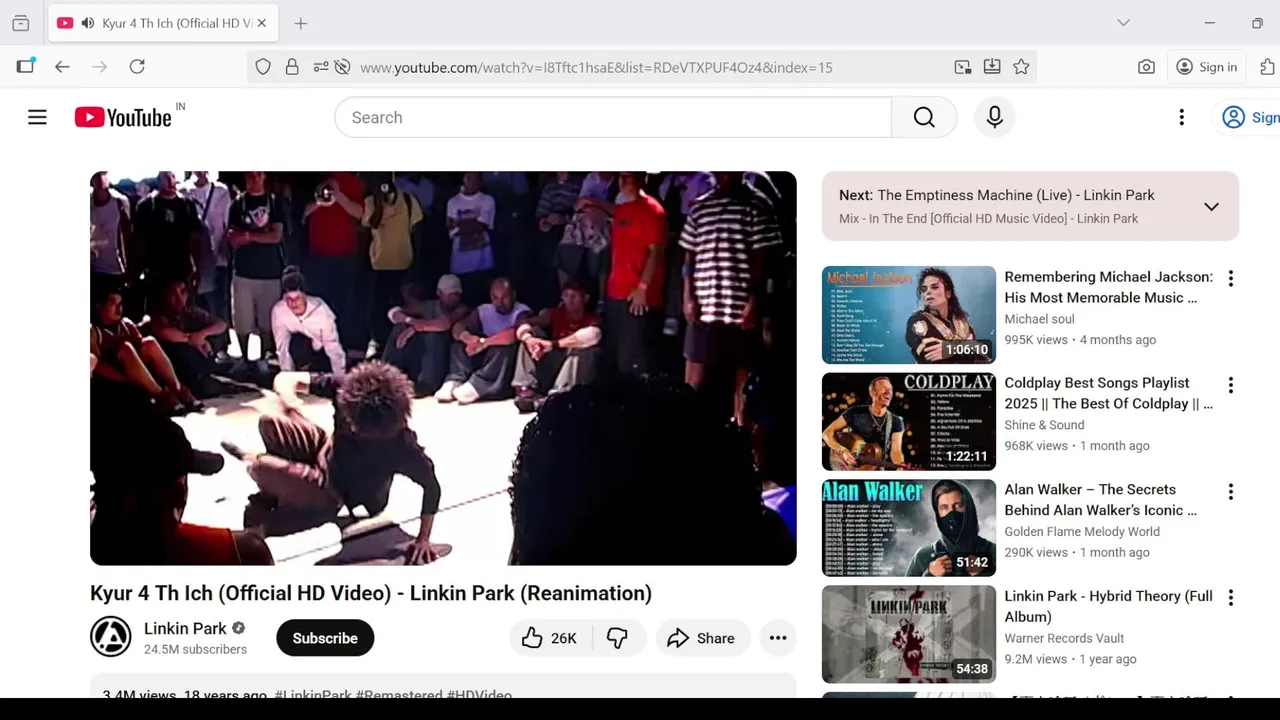Go back using browser back arrow
This screenshot has height=720, width=1280.
click(62, 67)
